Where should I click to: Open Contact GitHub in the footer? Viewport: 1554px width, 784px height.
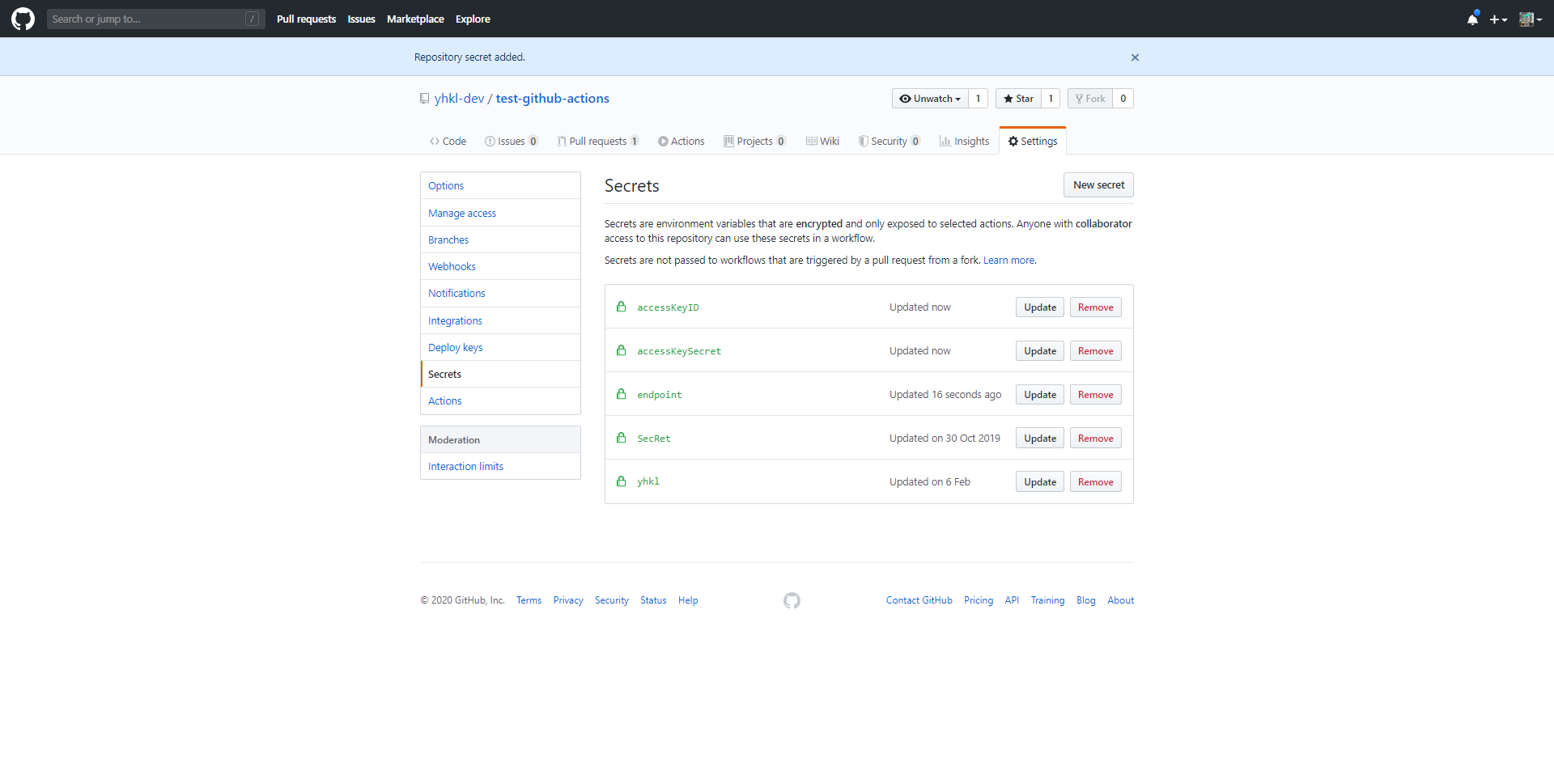click(x=919, y=600)
